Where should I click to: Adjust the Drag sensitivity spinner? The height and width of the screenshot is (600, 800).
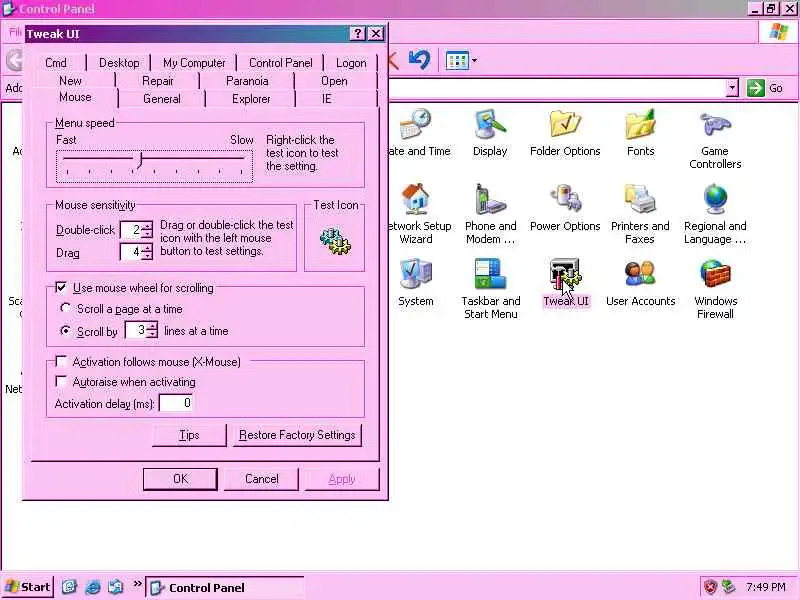coord(147,252)
